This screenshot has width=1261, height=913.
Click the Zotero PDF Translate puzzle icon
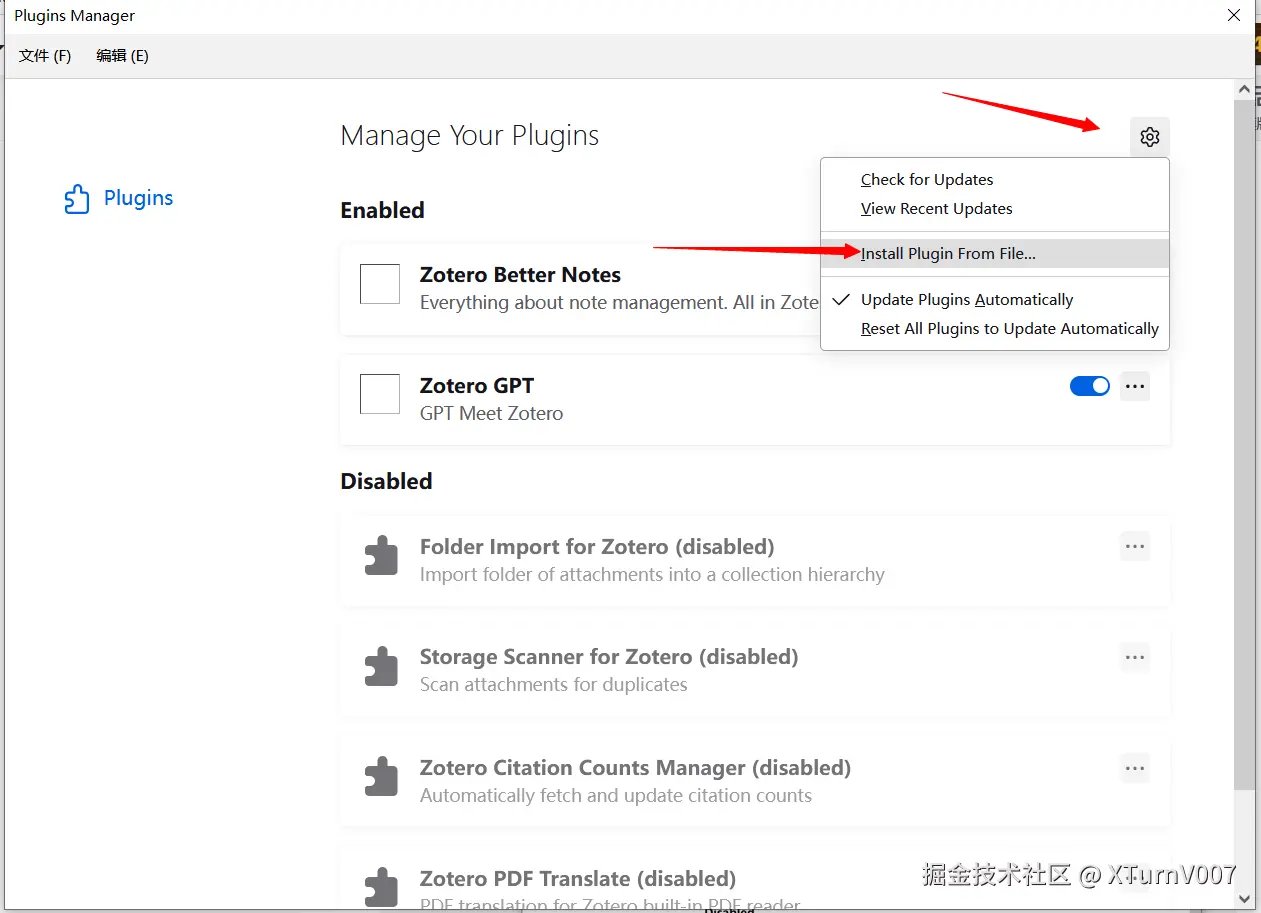(380, 887)
